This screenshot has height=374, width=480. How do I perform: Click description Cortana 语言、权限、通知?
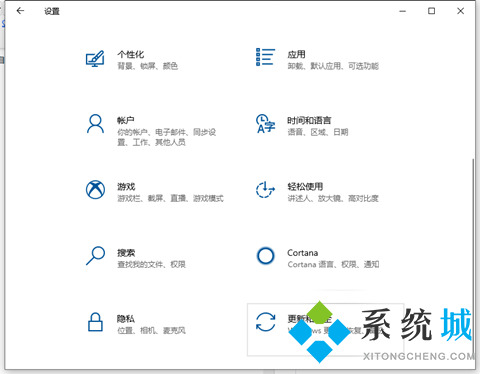(333, 264)
